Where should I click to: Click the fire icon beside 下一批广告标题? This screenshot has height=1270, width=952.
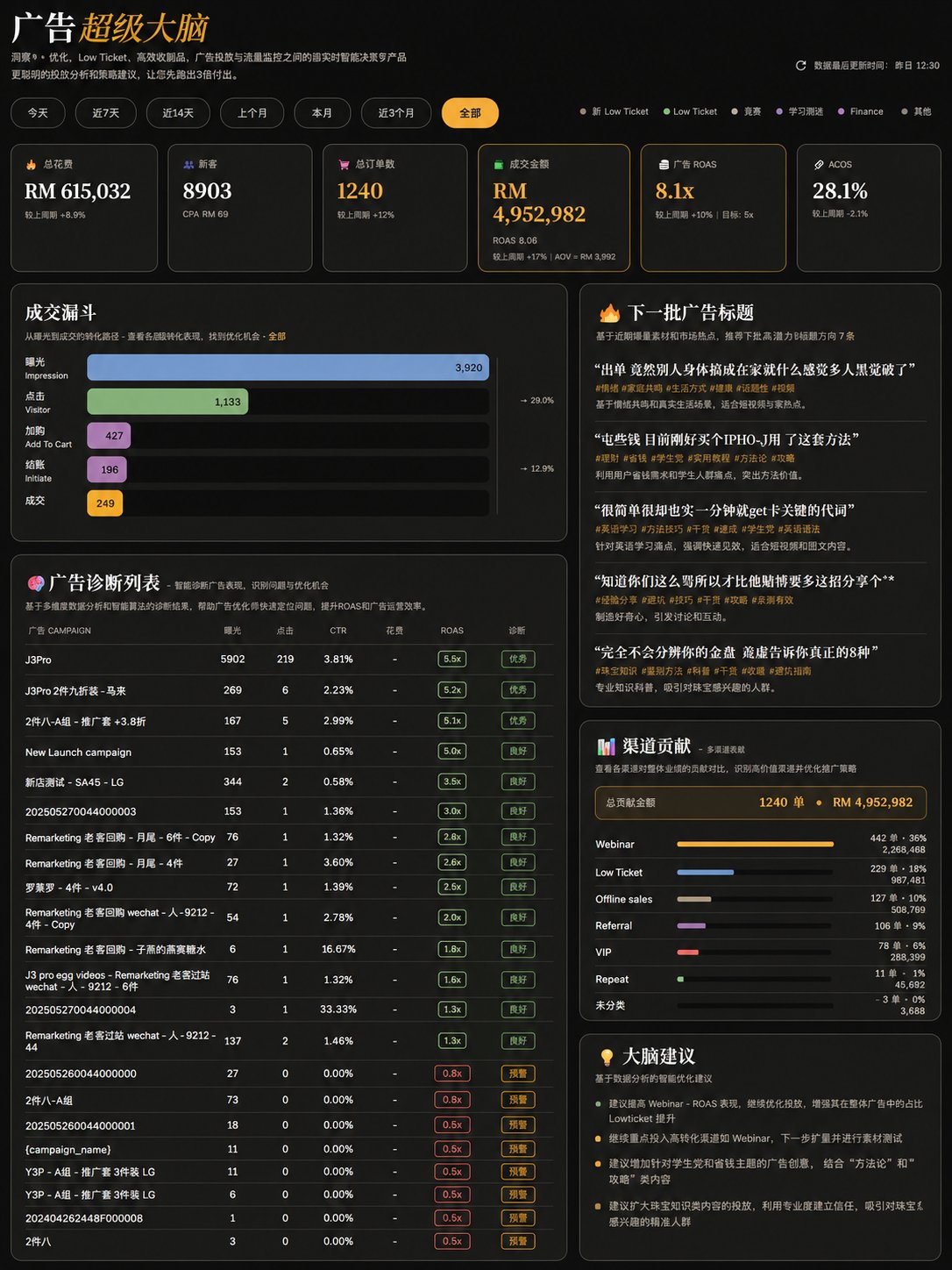tap(609, 313)
